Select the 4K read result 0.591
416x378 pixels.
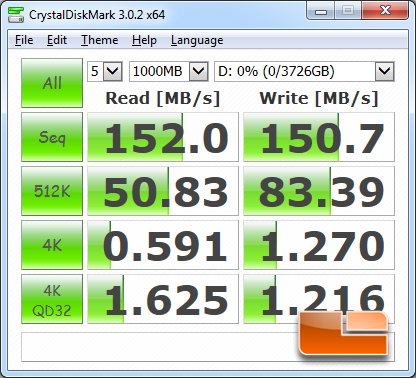163,245
